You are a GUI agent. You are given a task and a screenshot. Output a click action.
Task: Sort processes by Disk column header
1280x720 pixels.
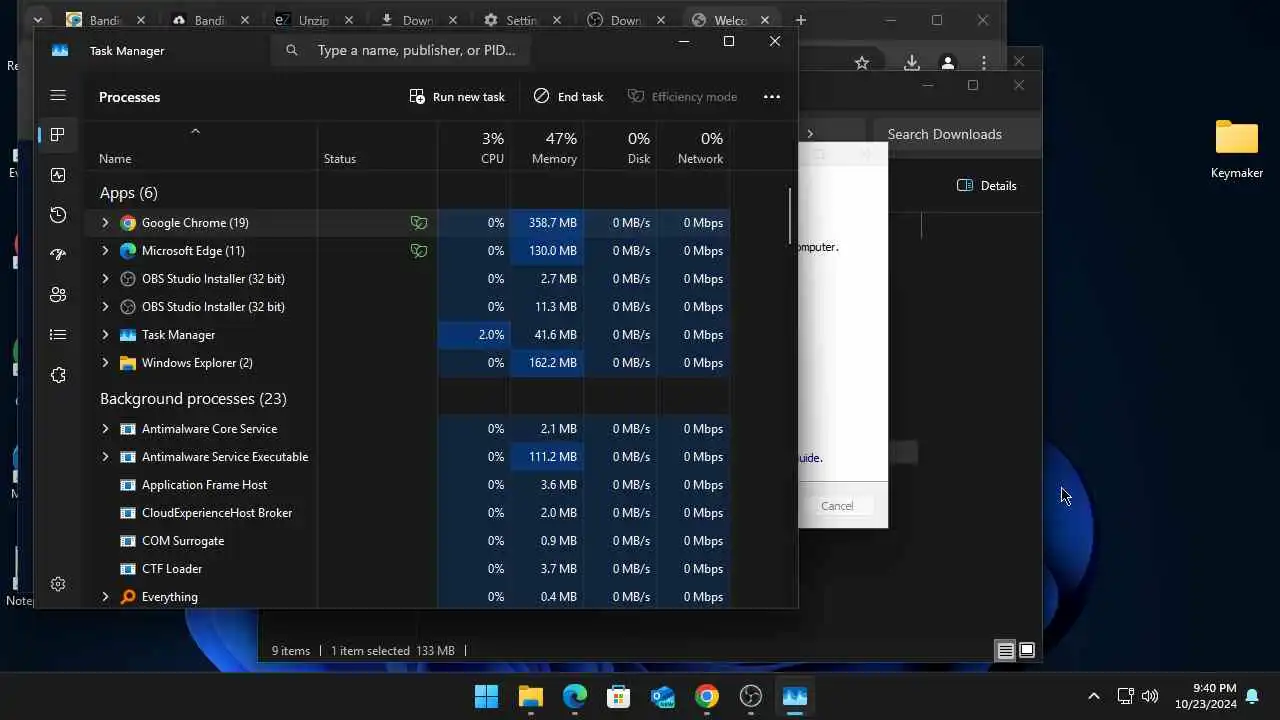(620, 147)
